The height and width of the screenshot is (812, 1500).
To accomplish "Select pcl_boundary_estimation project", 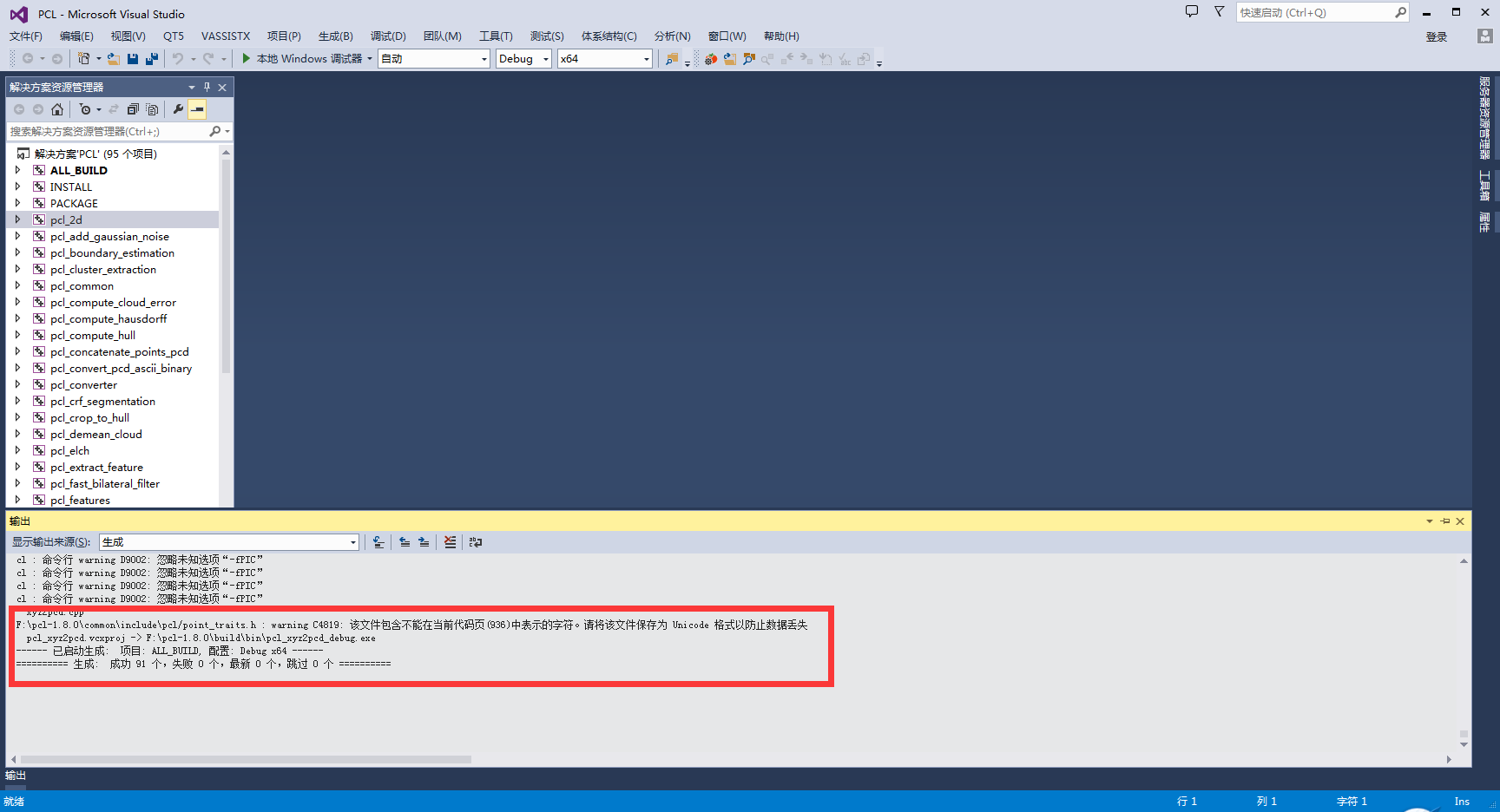I will point(112,252).
